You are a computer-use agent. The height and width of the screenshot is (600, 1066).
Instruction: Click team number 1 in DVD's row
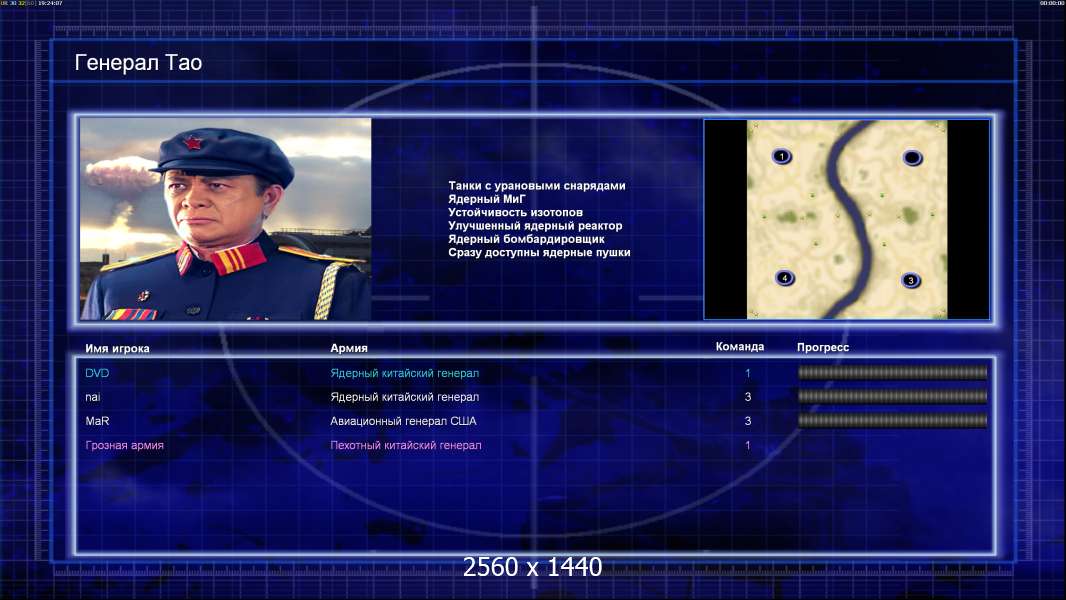(748, 373)
